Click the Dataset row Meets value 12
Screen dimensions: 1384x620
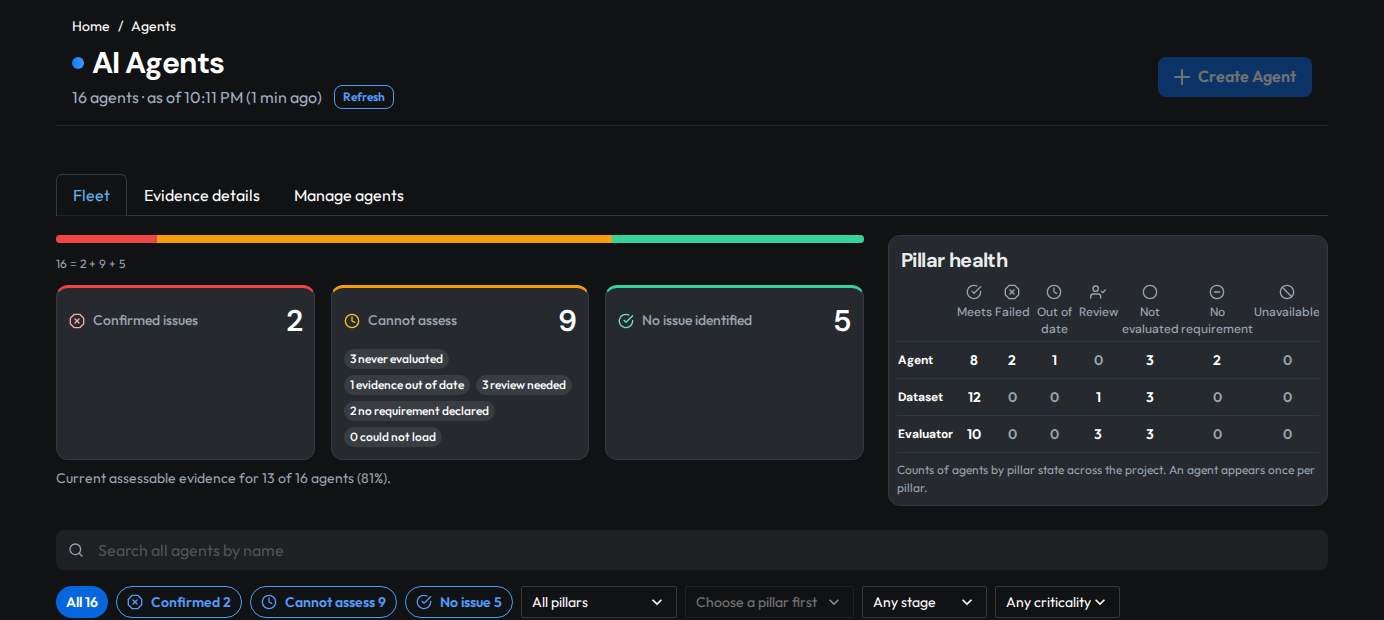tap(974, 397)
